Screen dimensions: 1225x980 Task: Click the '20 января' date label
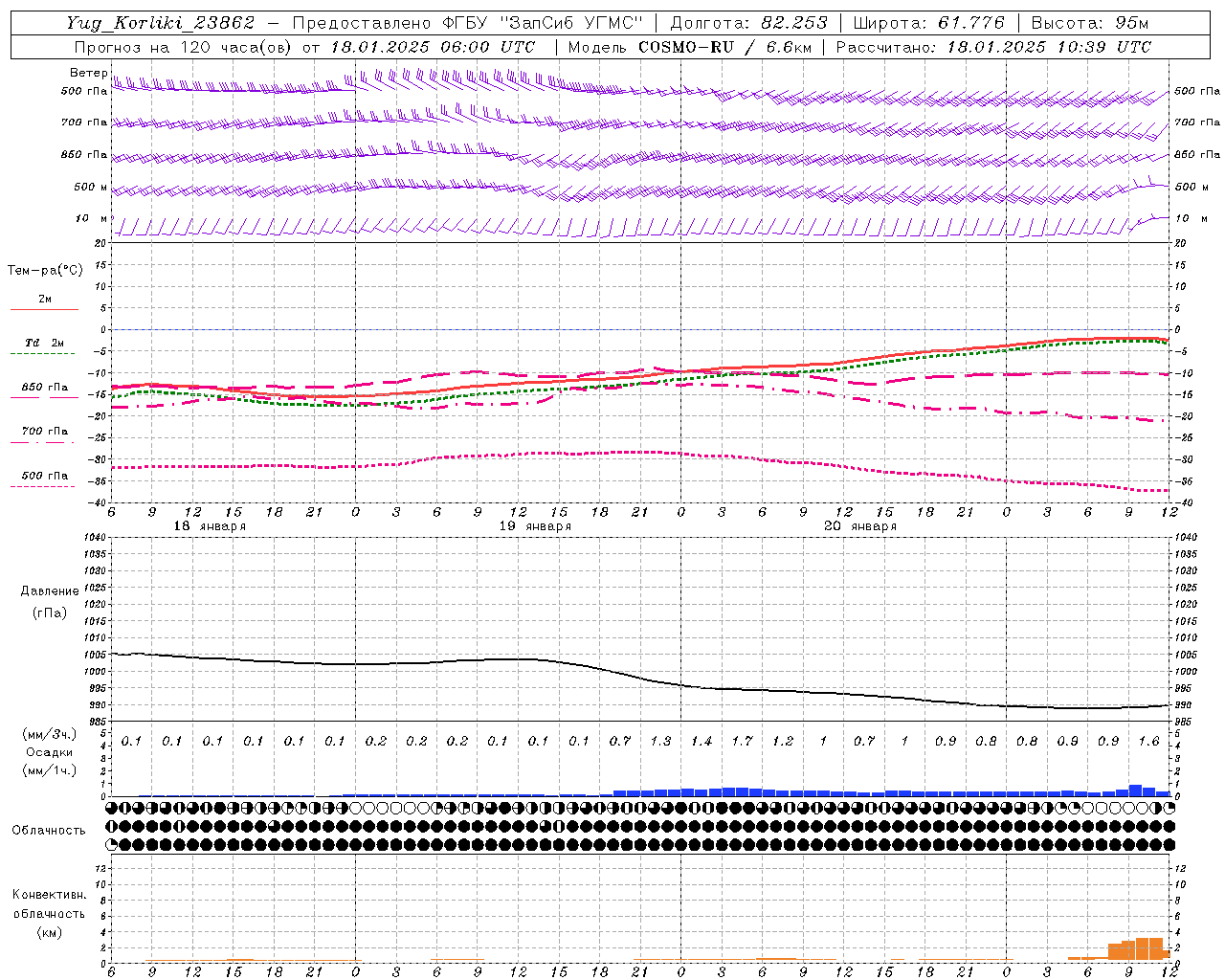(x=860, y=526)
